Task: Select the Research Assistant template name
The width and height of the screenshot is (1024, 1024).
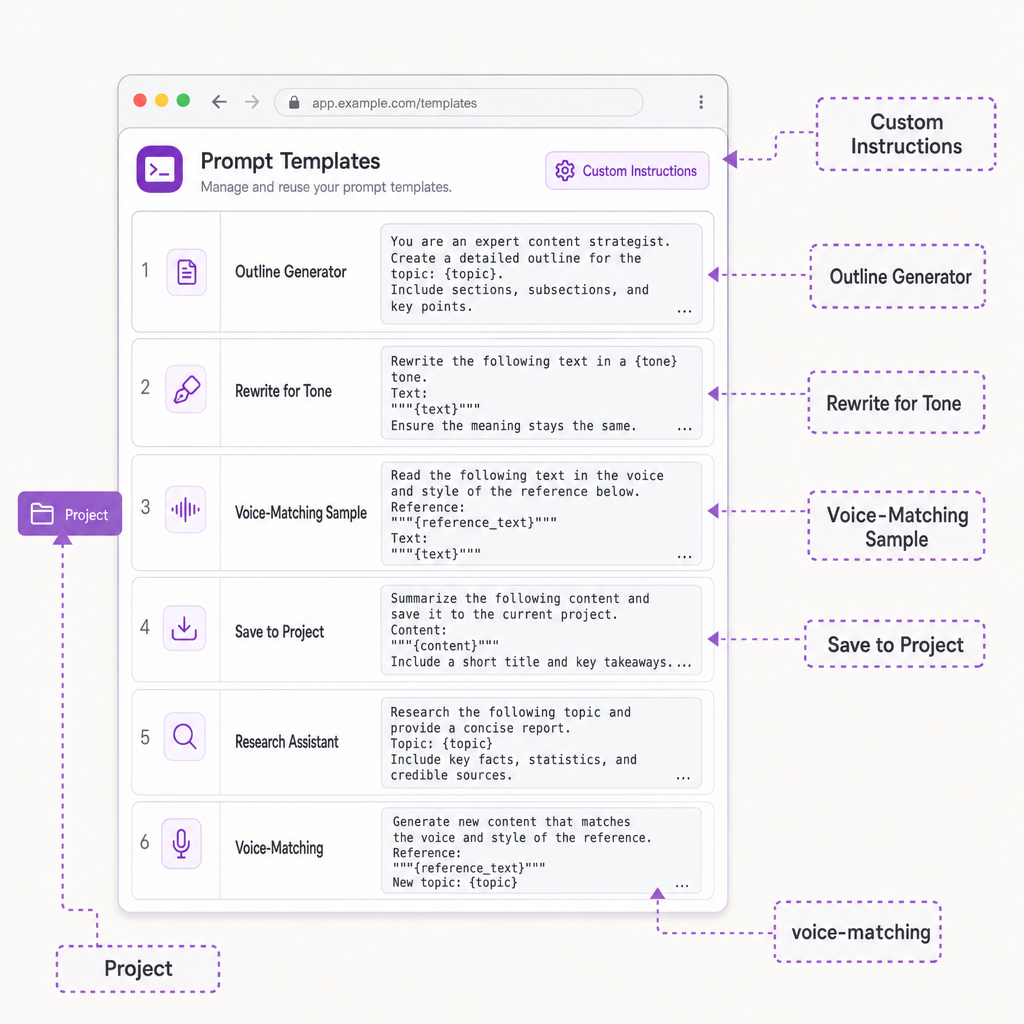Action: click(287, 742)
